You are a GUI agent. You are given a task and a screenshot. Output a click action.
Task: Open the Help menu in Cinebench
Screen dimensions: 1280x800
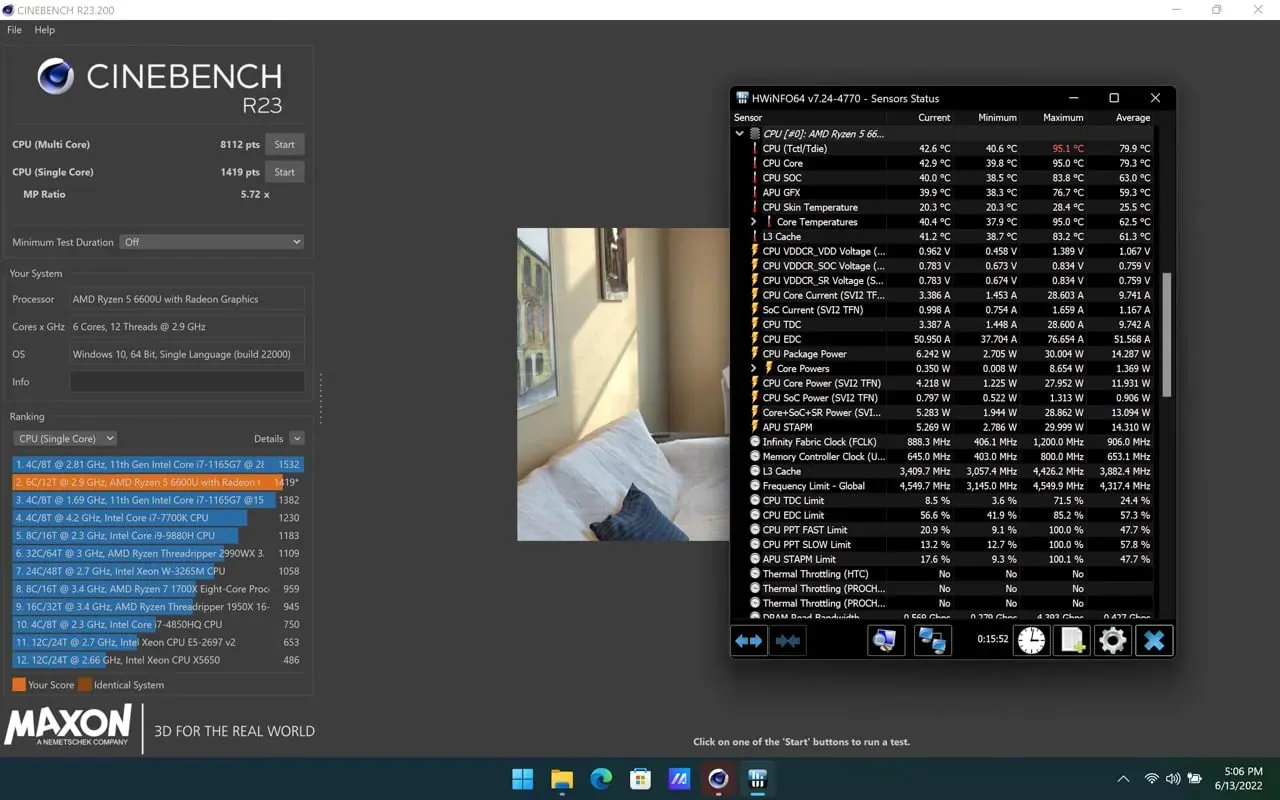45,30
